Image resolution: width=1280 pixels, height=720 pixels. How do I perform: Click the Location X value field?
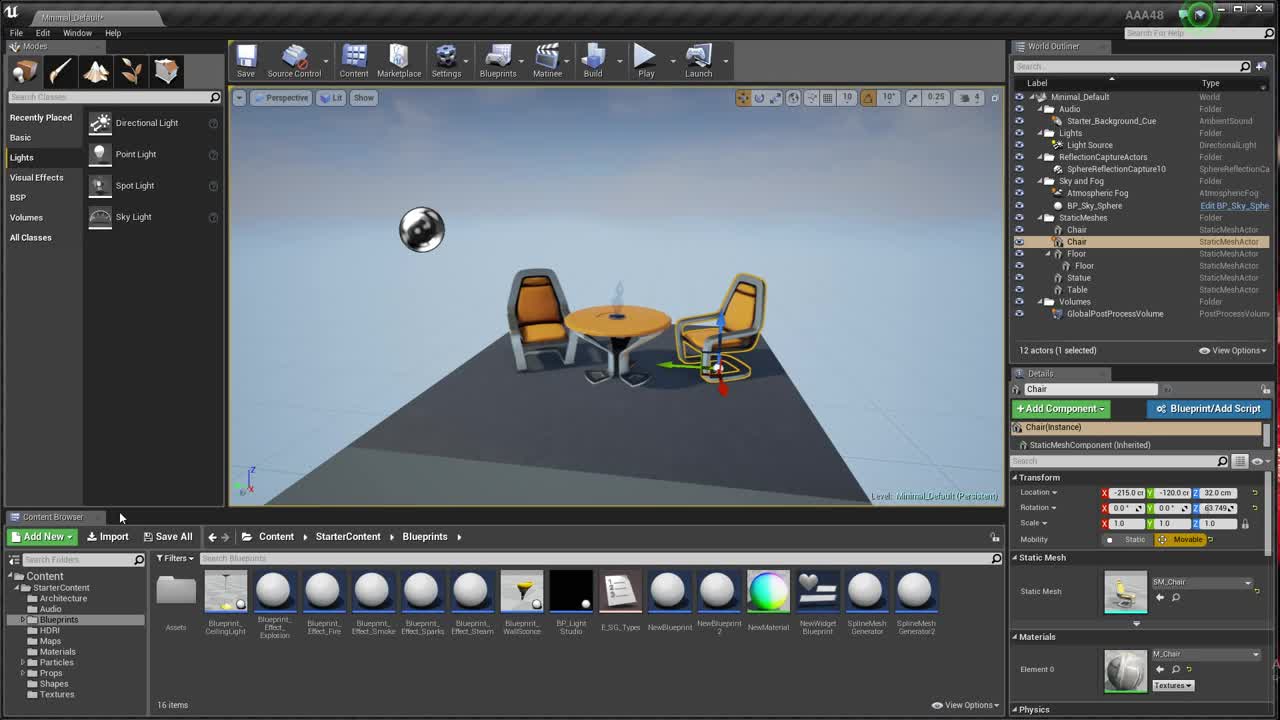click(x=1128, y=493)
